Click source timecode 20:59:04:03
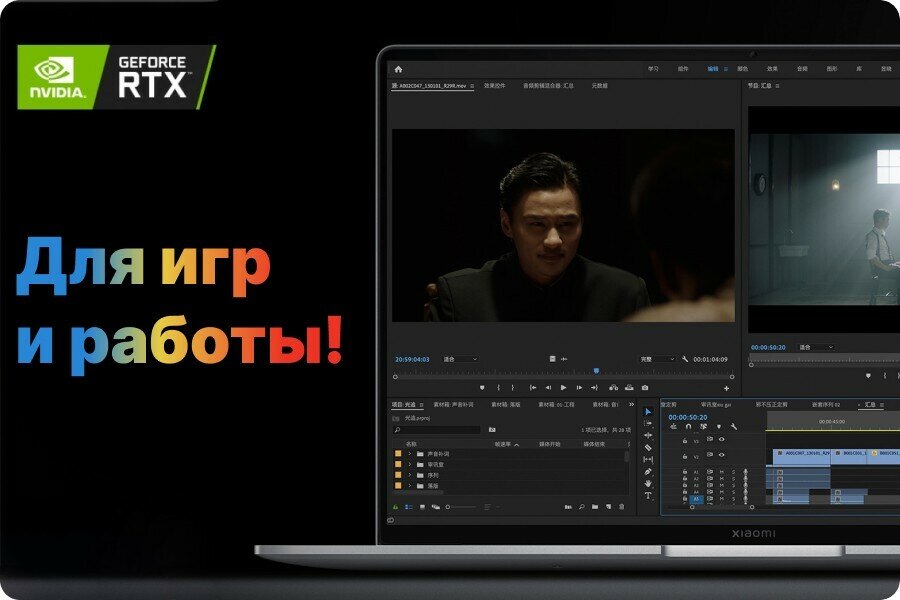 coord(412,359)
